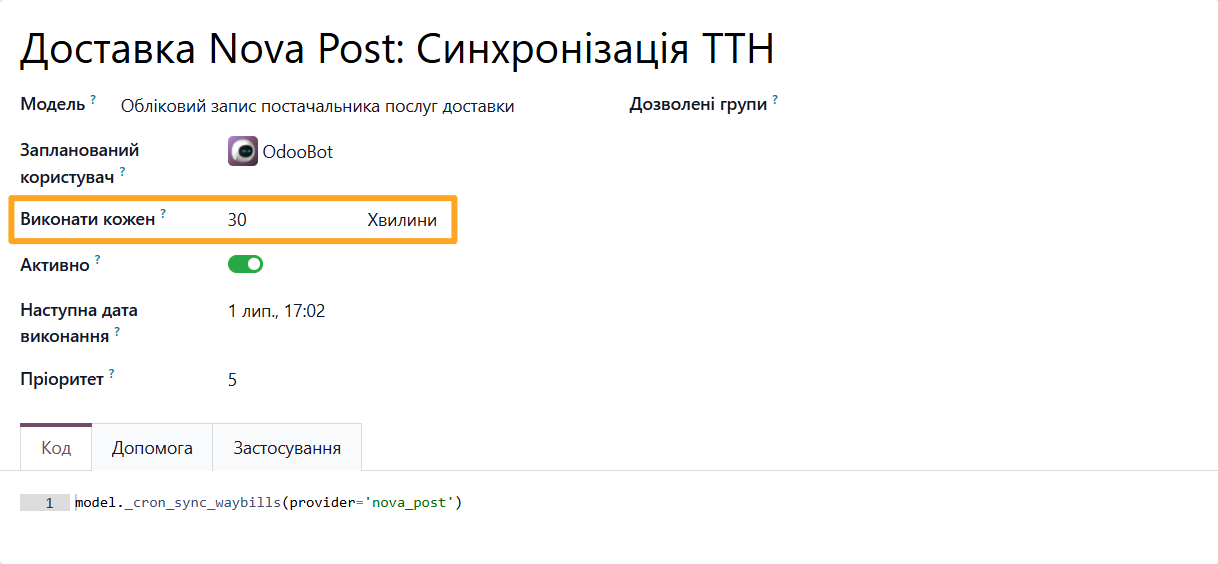Viewport: 1218px width, 564px height.
Task: Click the title Доставка Nova Post: Синхронізація ТТН
Action: pyautogui.click(x=397, y=49)
